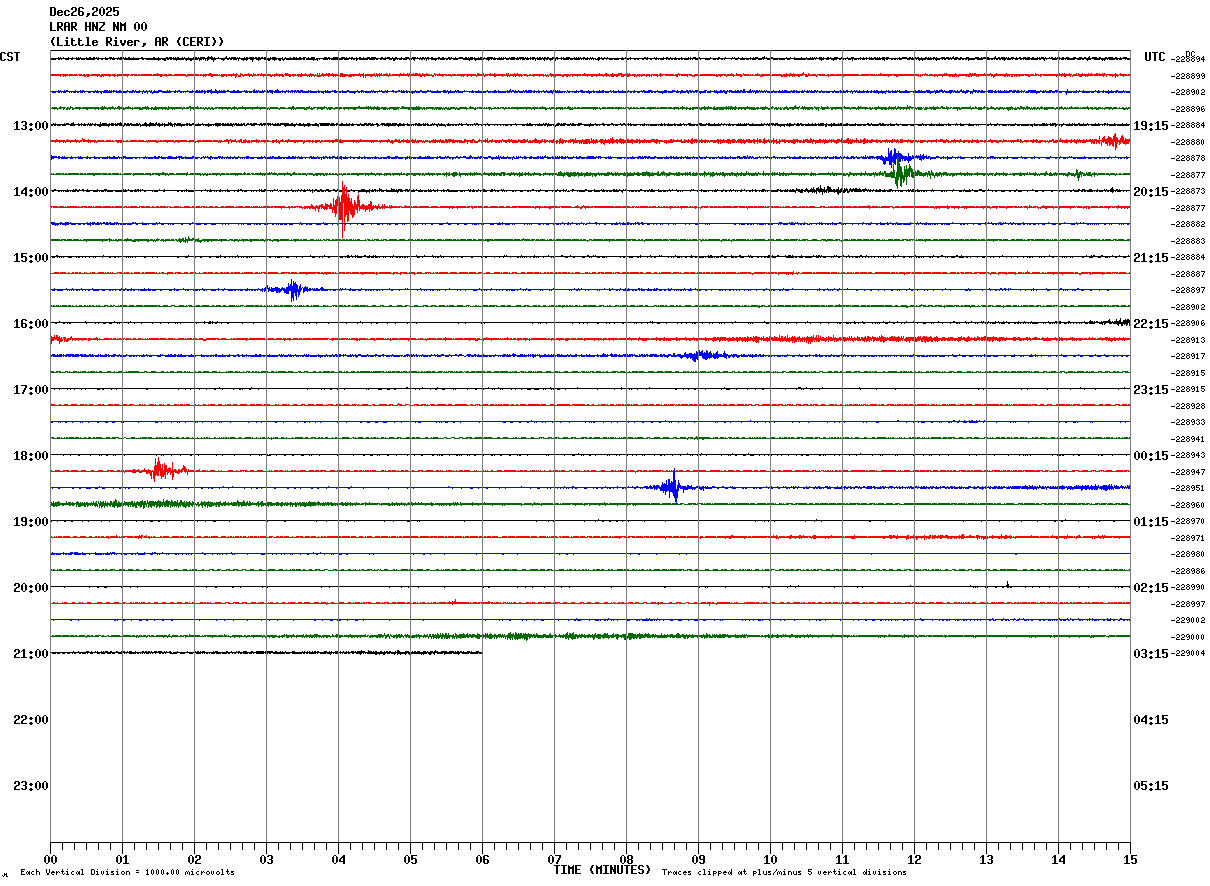
Task: Click the UTC timezone label
Action: point(1155,57)
